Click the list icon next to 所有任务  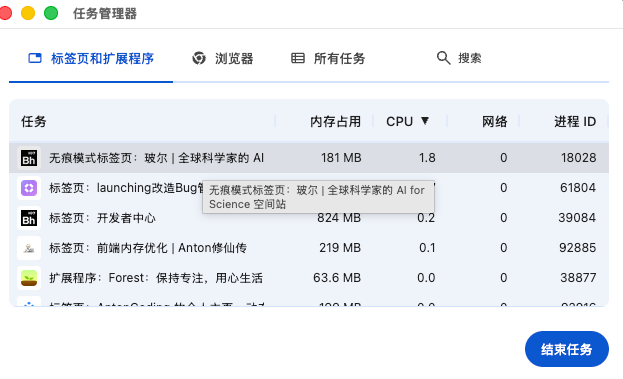click(298, 58)
